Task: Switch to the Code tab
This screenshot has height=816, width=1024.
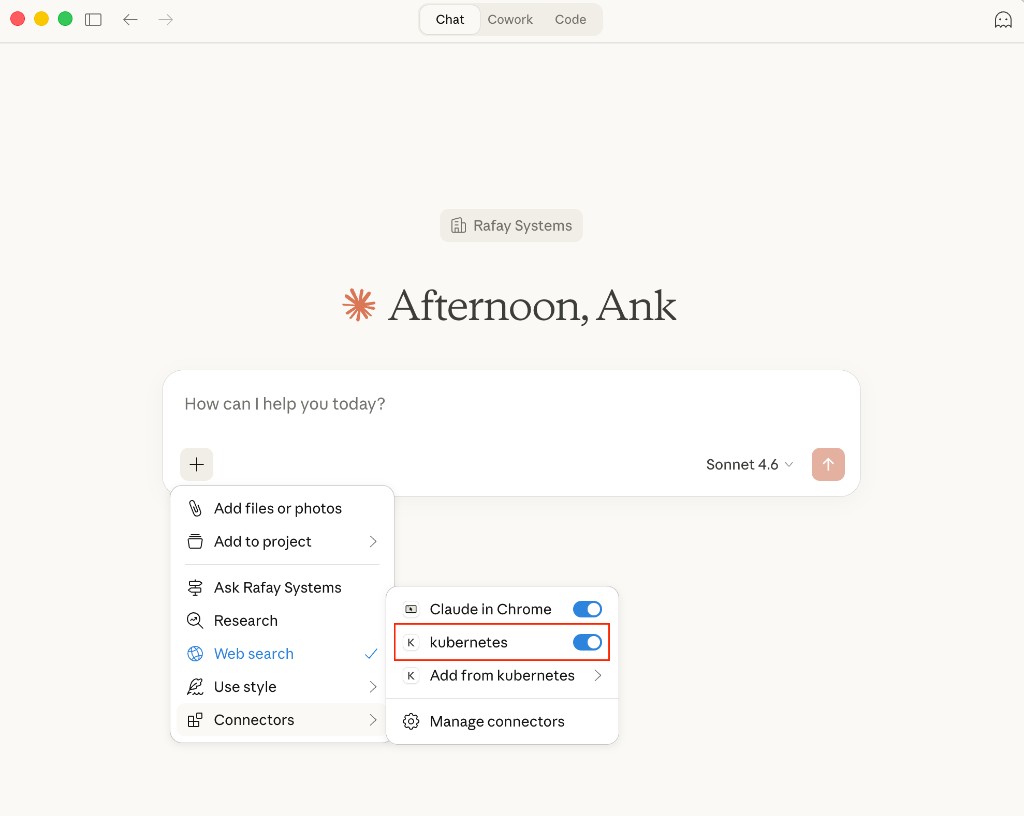Action: 570,19
